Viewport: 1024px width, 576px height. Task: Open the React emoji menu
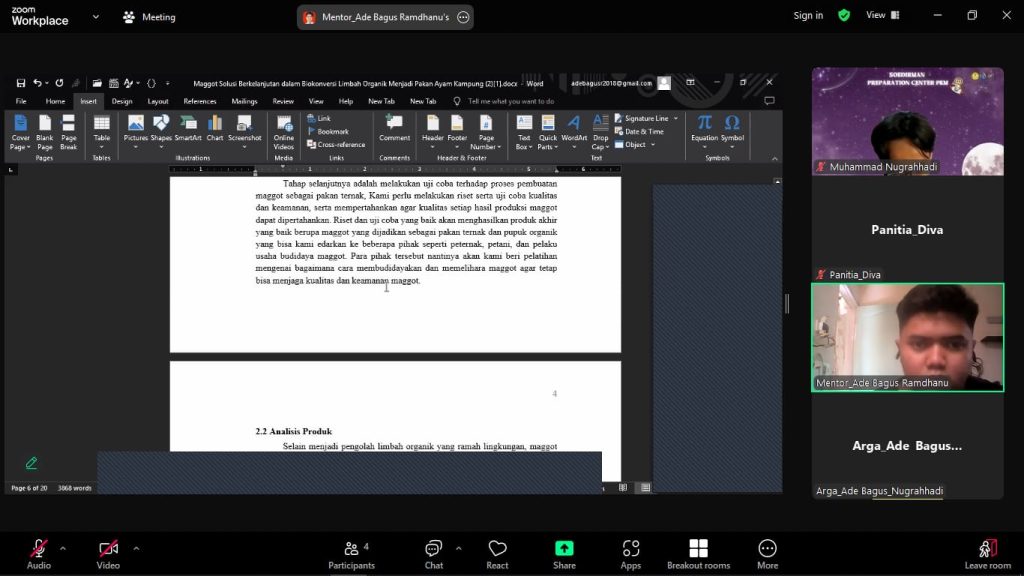497,551
